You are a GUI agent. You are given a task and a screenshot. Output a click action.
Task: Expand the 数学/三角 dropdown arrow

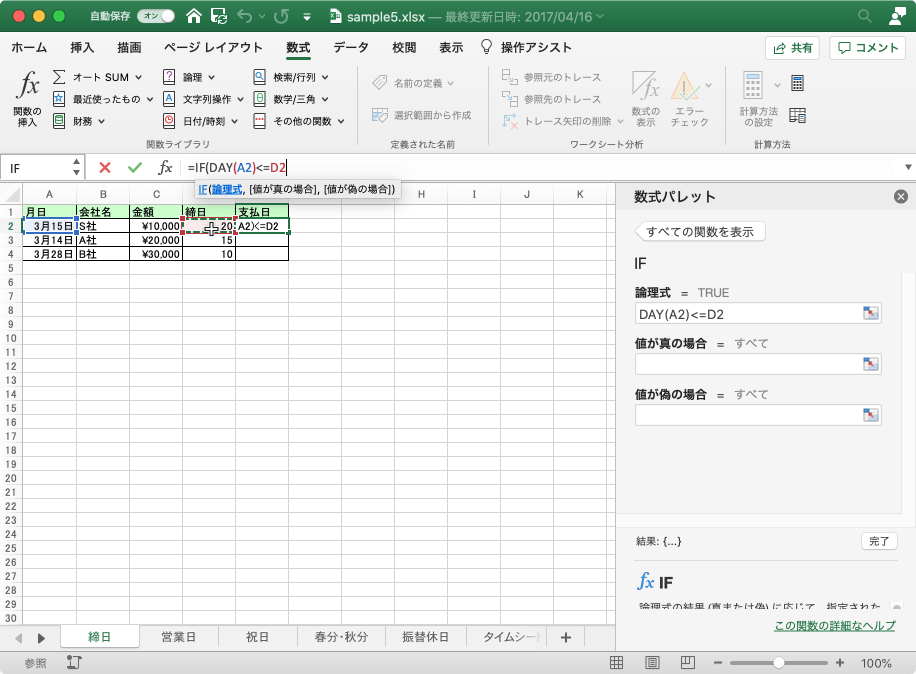tap(325, 99)
